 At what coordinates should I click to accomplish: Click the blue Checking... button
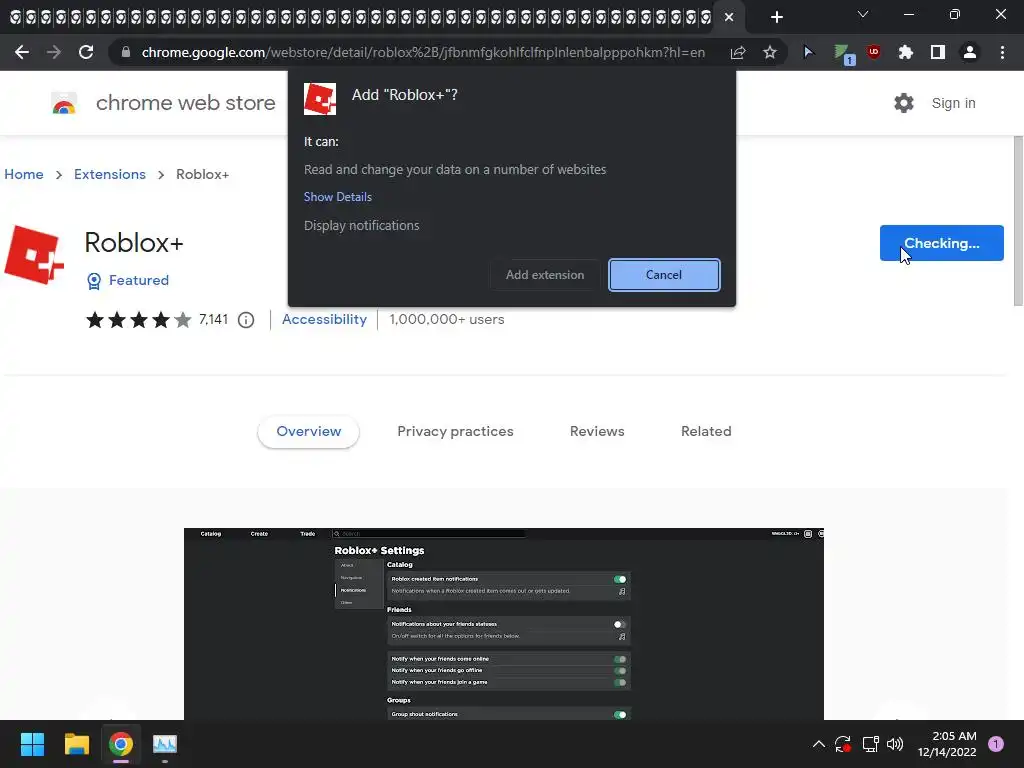tap(942, 243)
